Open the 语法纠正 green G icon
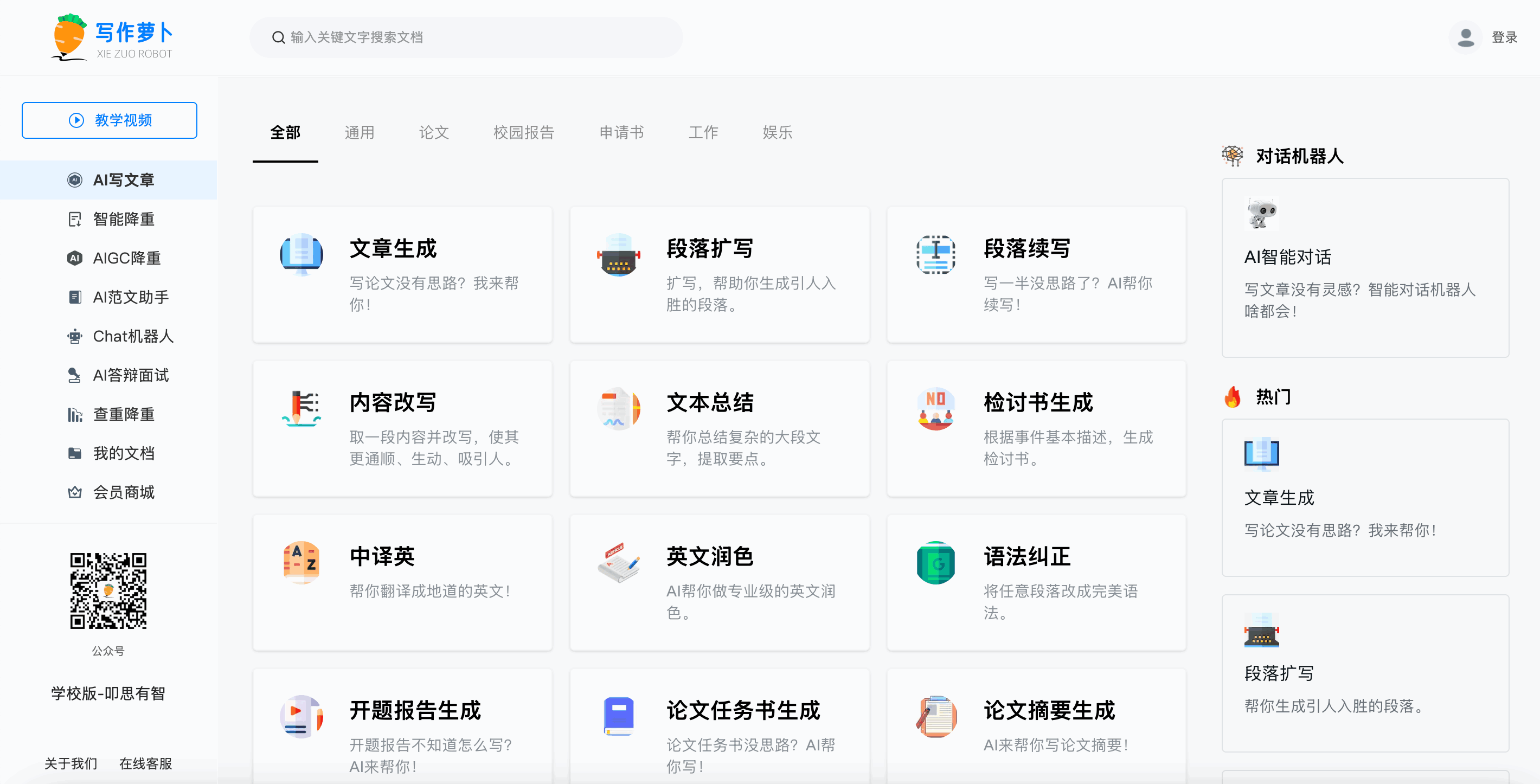The width and height of the screenshot is (1540, 784). pyautogui.click(x=935, y=562)
